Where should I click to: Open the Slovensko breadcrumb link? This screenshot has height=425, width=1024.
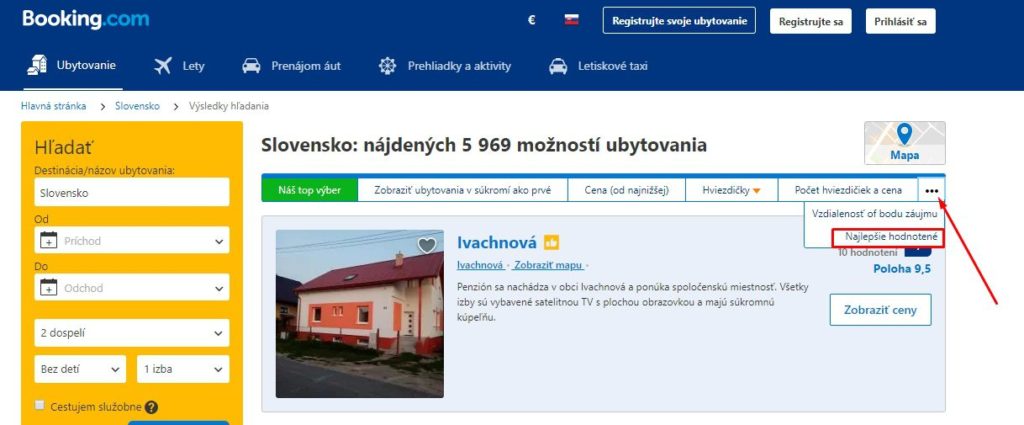(x=137, y=106)
